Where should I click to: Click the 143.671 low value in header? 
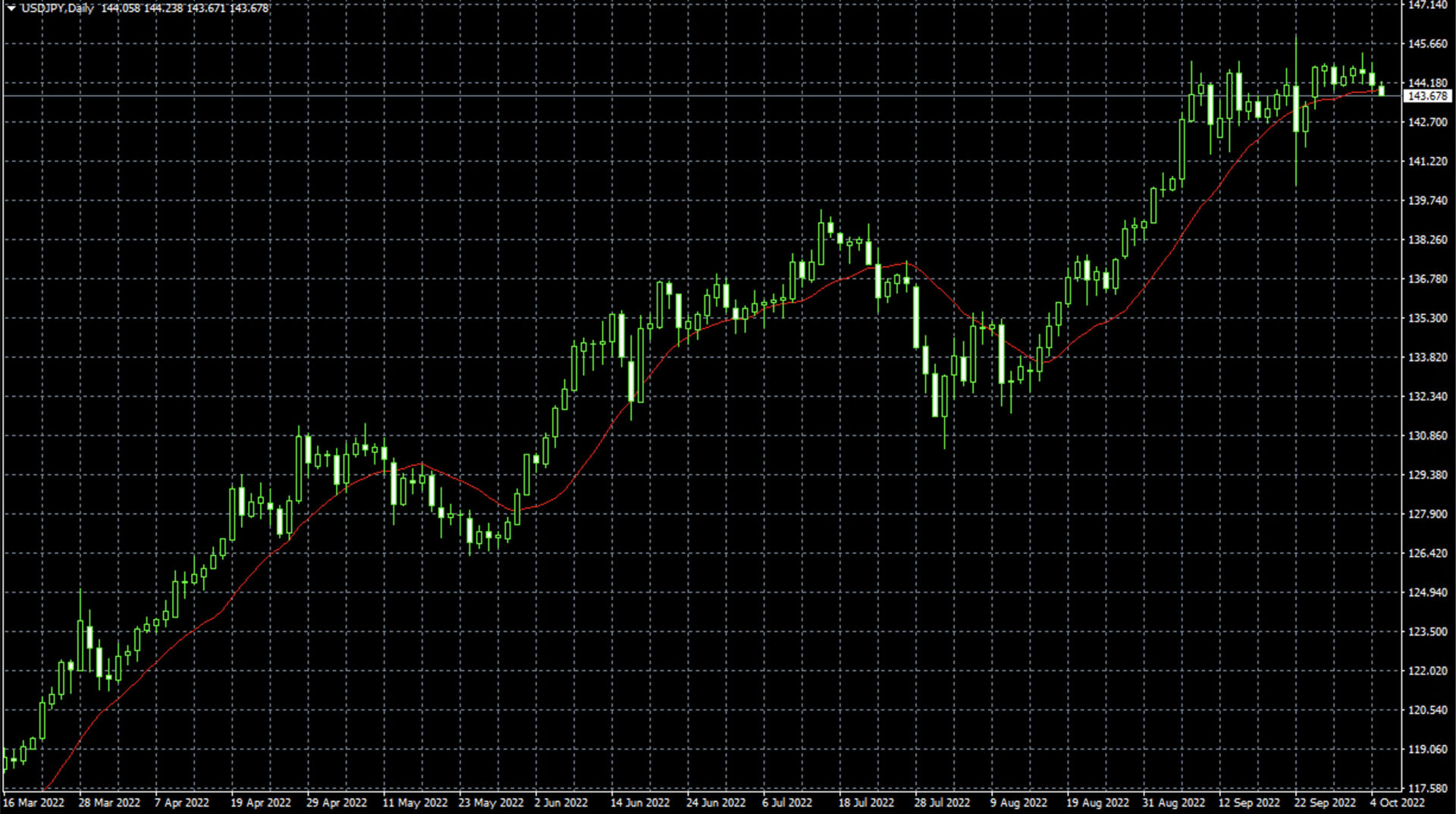(x=206, y=8)
